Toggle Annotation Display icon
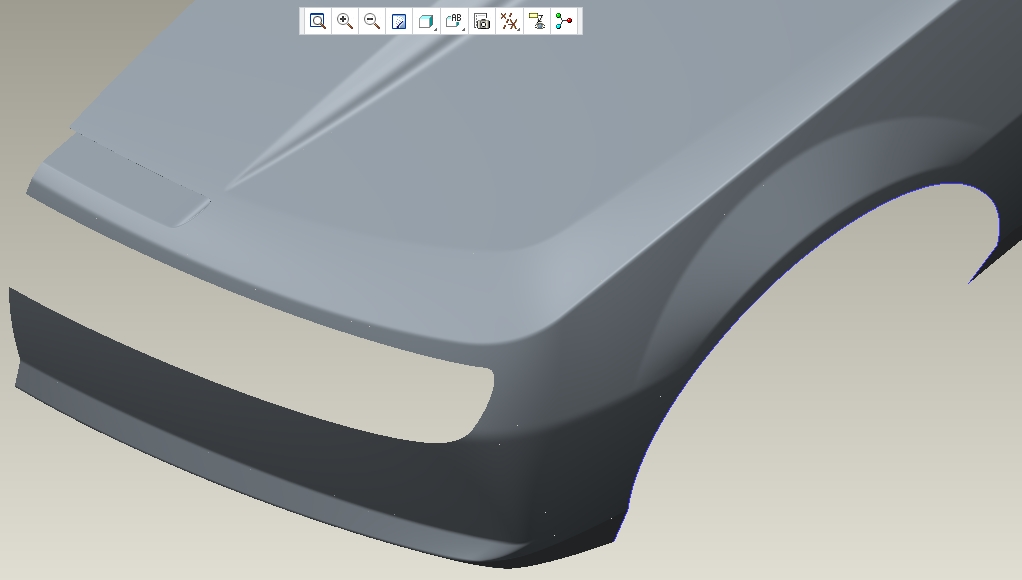Image resolution: width=1022 pixels, height=580 pixels. (x=537, y=22)
